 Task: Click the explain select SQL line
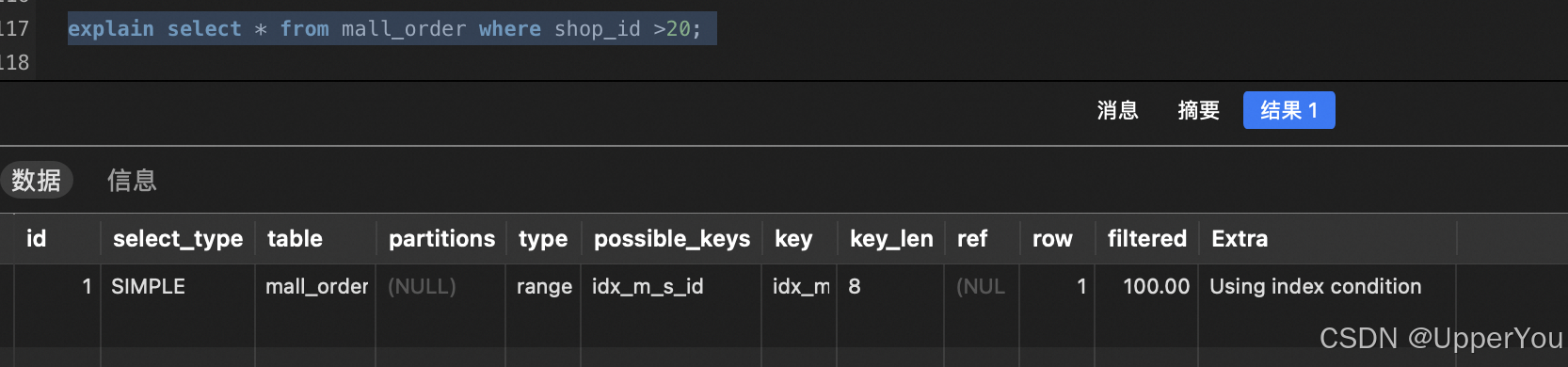pos(385,29)
